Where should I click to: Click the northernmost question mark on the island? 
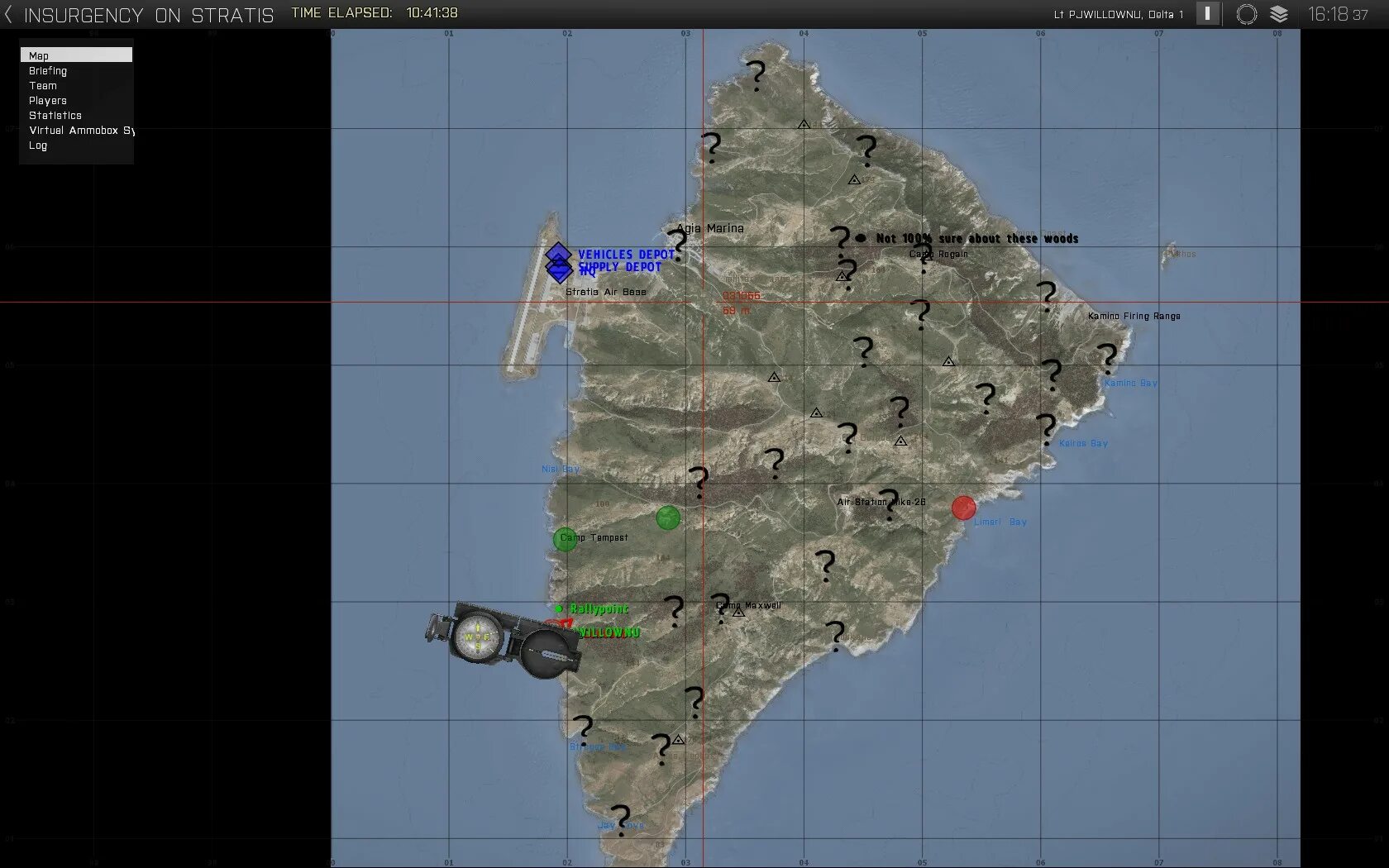[756, 75]
